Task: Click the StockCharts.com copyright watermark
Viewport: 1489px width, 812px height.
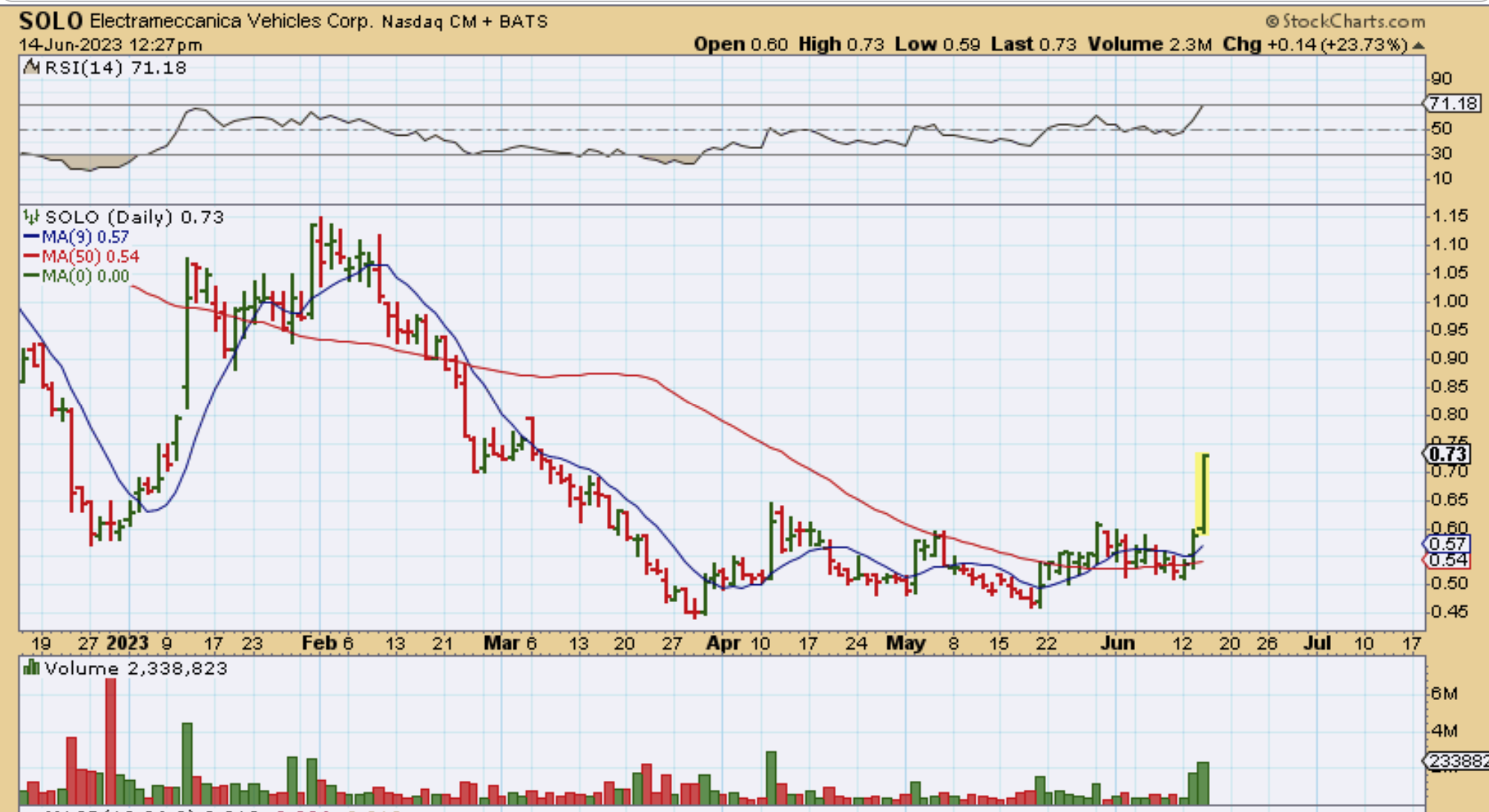Action: (1345, 21)
